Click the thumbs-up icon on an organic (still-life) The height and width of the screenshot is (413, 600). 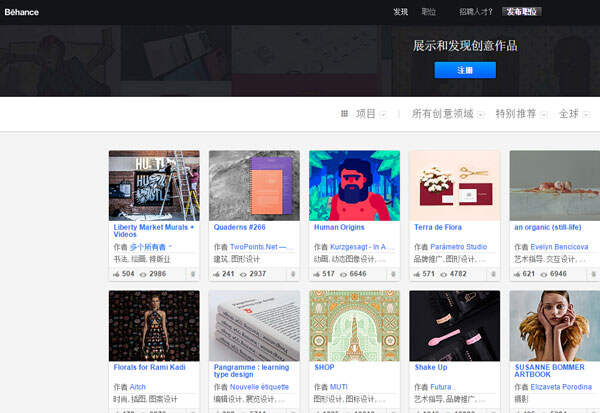click(x=516, y=273)
